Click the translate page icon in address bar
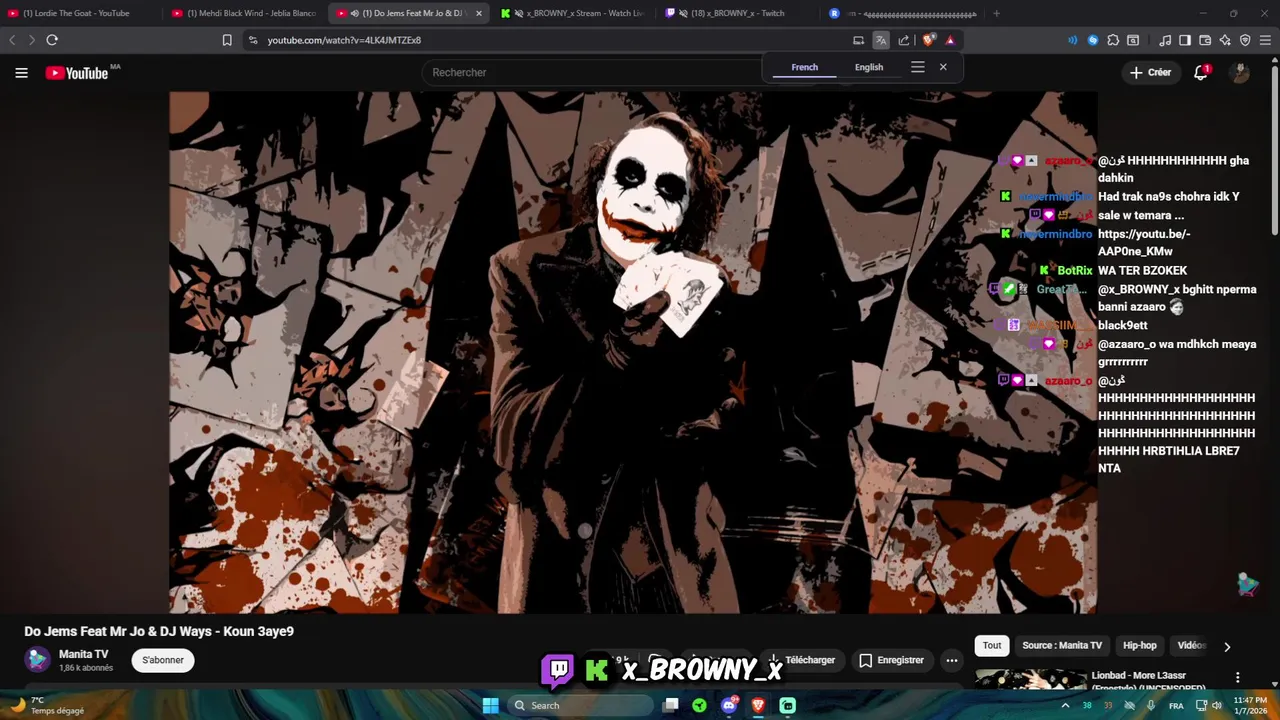The height and width of the screenshot is (720, 1280). 881,40
